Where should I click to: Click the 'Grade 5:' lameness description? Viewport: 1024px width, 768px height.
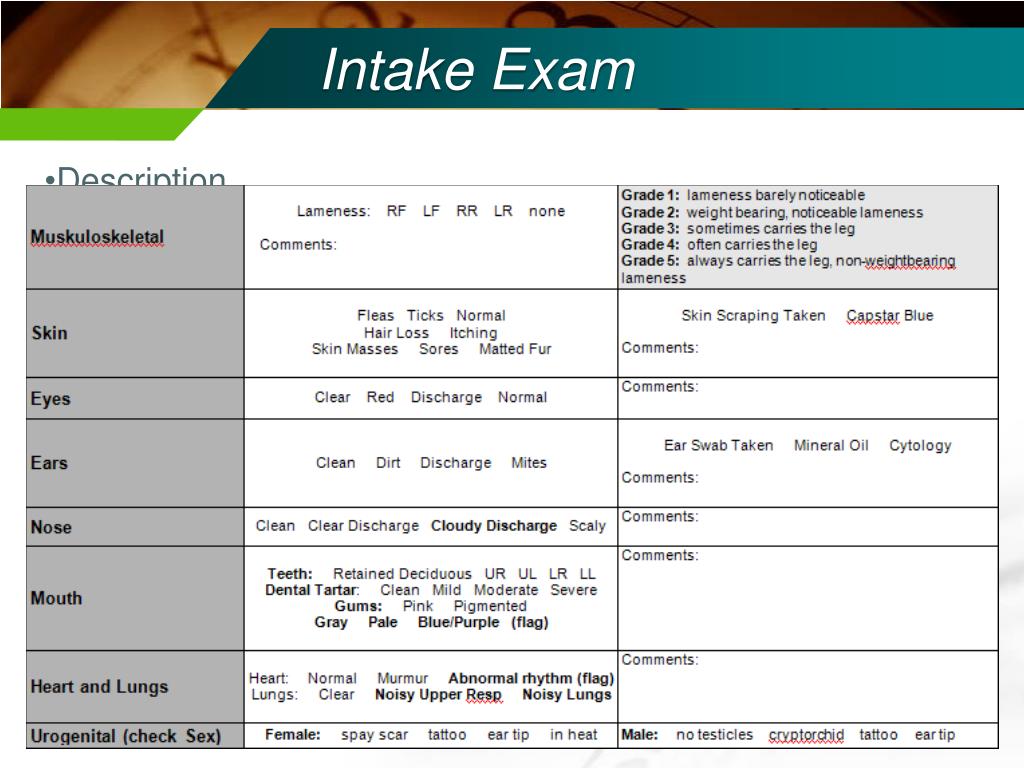click(x=788, y=269)
